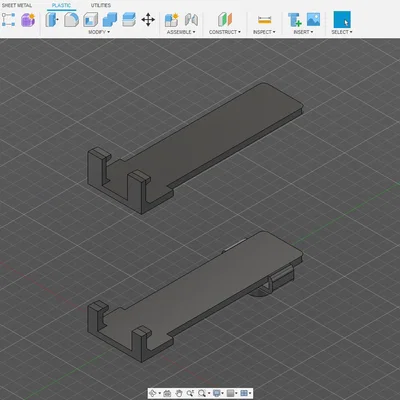Pick the Move/Copy arrows tool

point(148,20)
